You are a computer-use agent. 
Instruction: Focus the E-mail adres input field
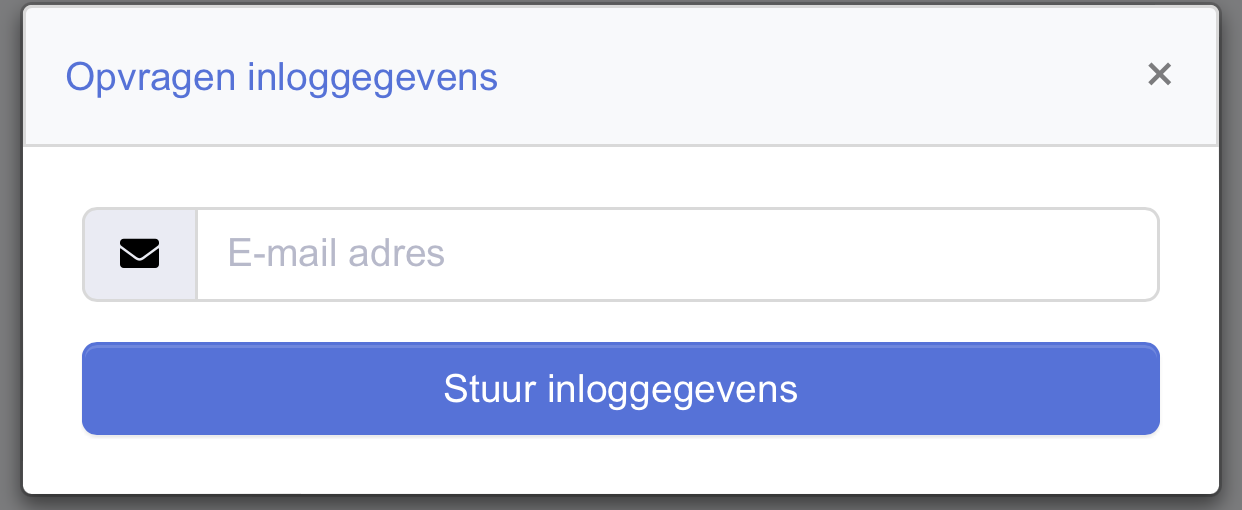678,254
